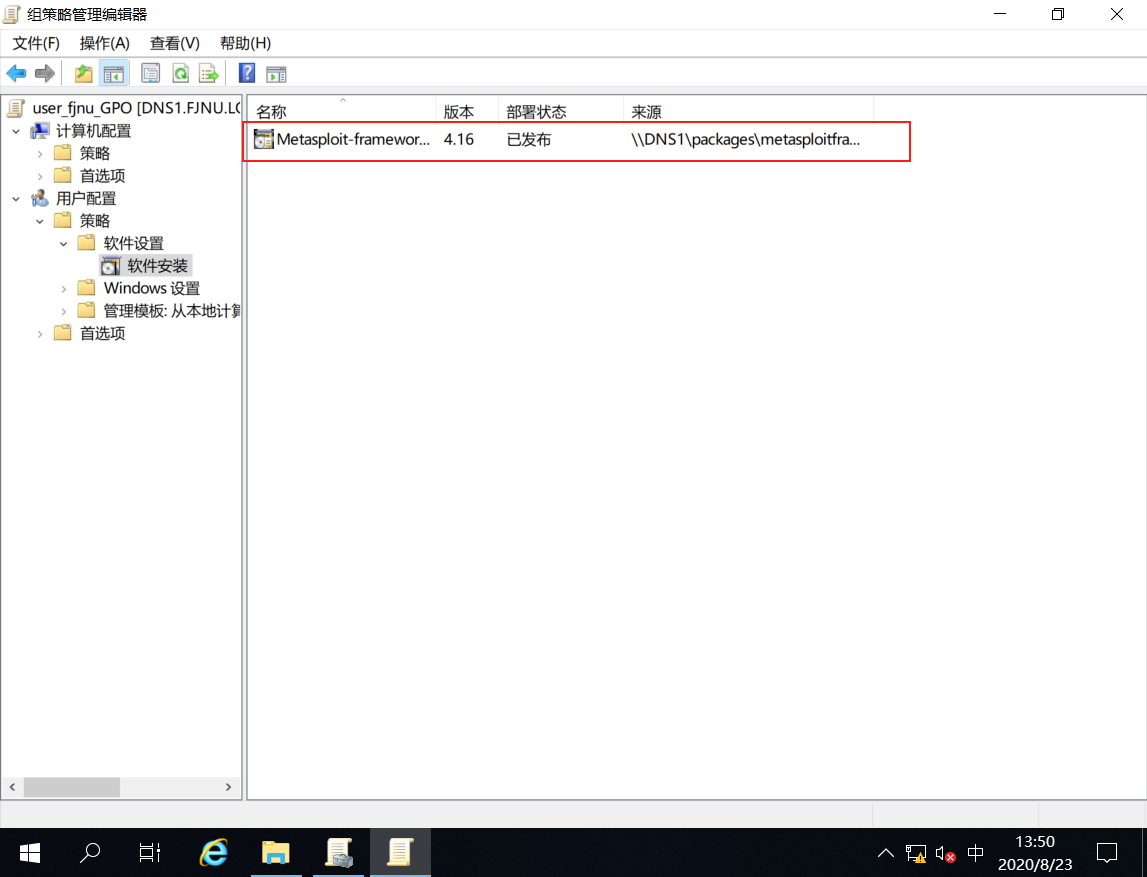Select the user_fjnu_GPO root node
The height and width of the screenshot is (877, 1147).
(x=136, y=108)
